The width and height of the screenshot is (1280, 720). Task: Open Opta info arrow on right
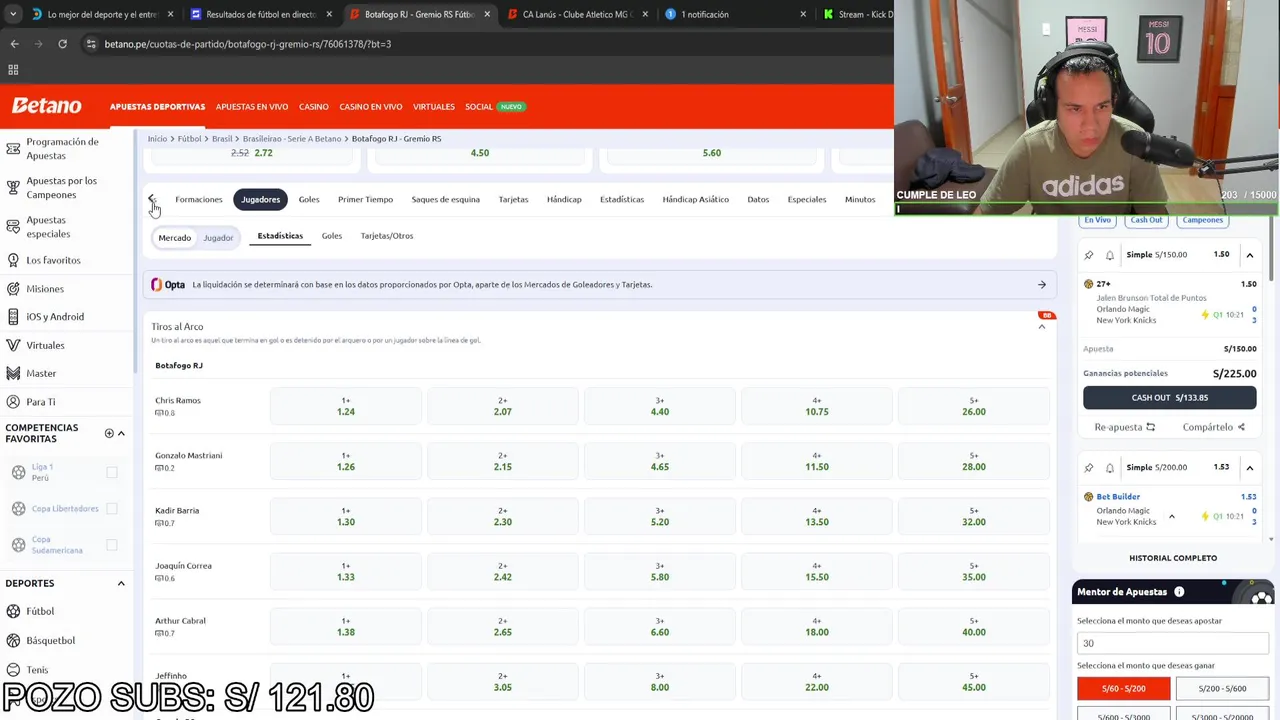[1041, 285]
